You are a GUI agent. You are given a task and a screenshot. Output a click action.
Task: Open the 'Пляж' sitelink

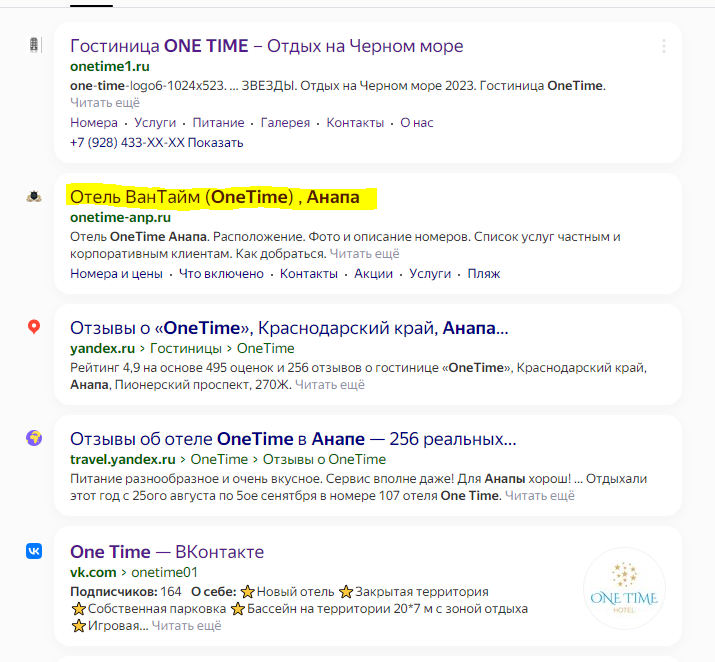484,274
